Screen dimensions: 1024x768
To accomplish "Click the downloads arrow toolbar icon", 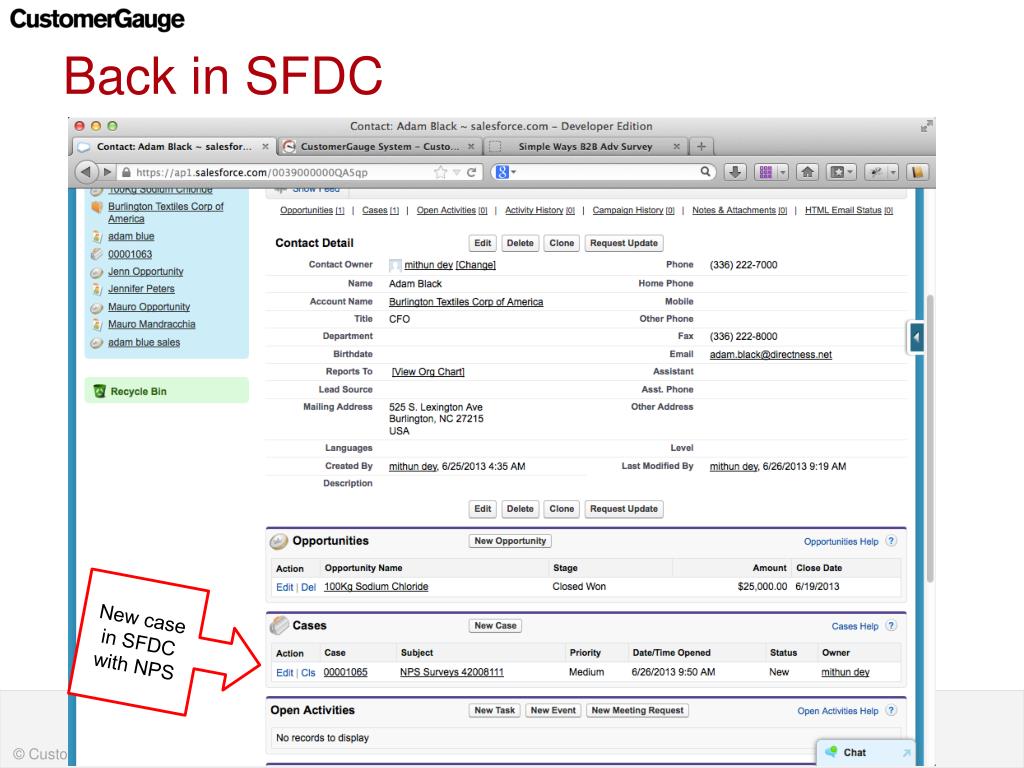I will (735, 172).
